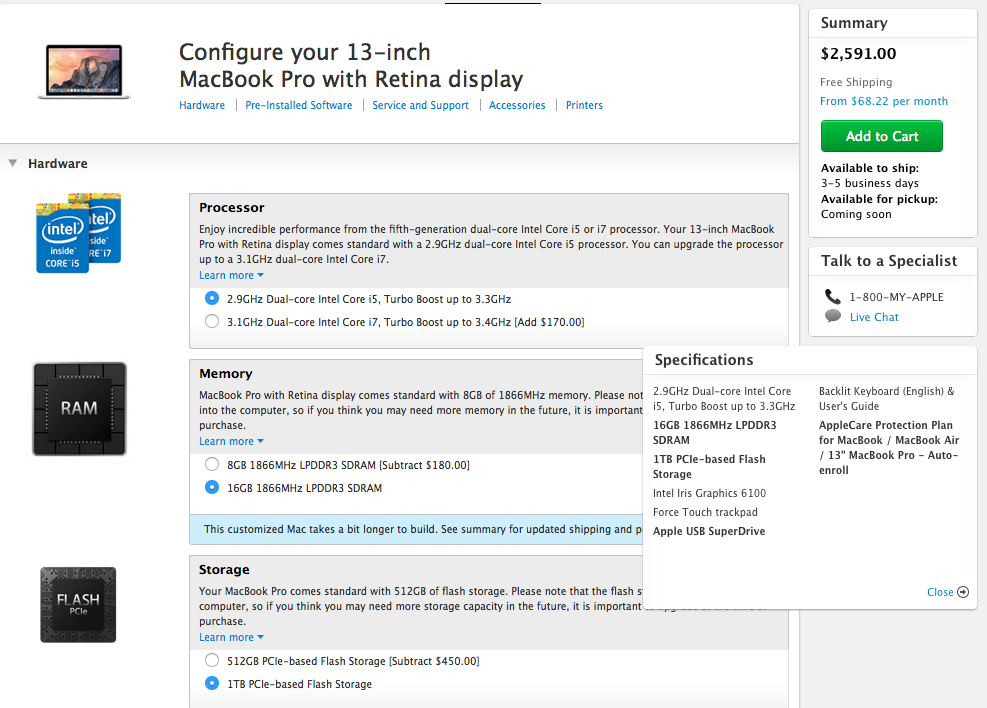Click the Specifications popup heading
987x708 pixels.
click(704, 360)
